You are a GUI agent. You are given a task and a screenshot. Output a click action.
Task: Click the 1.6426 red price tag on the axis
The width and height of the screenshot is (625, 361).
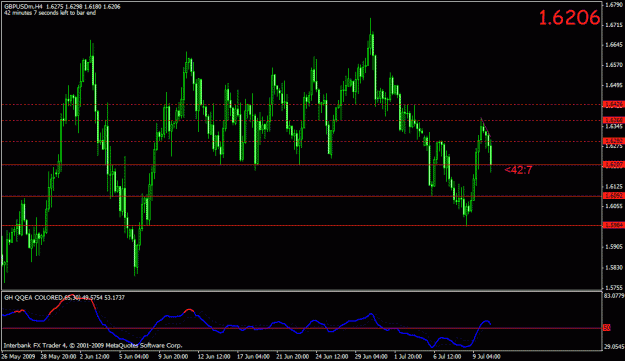point(614,104)
